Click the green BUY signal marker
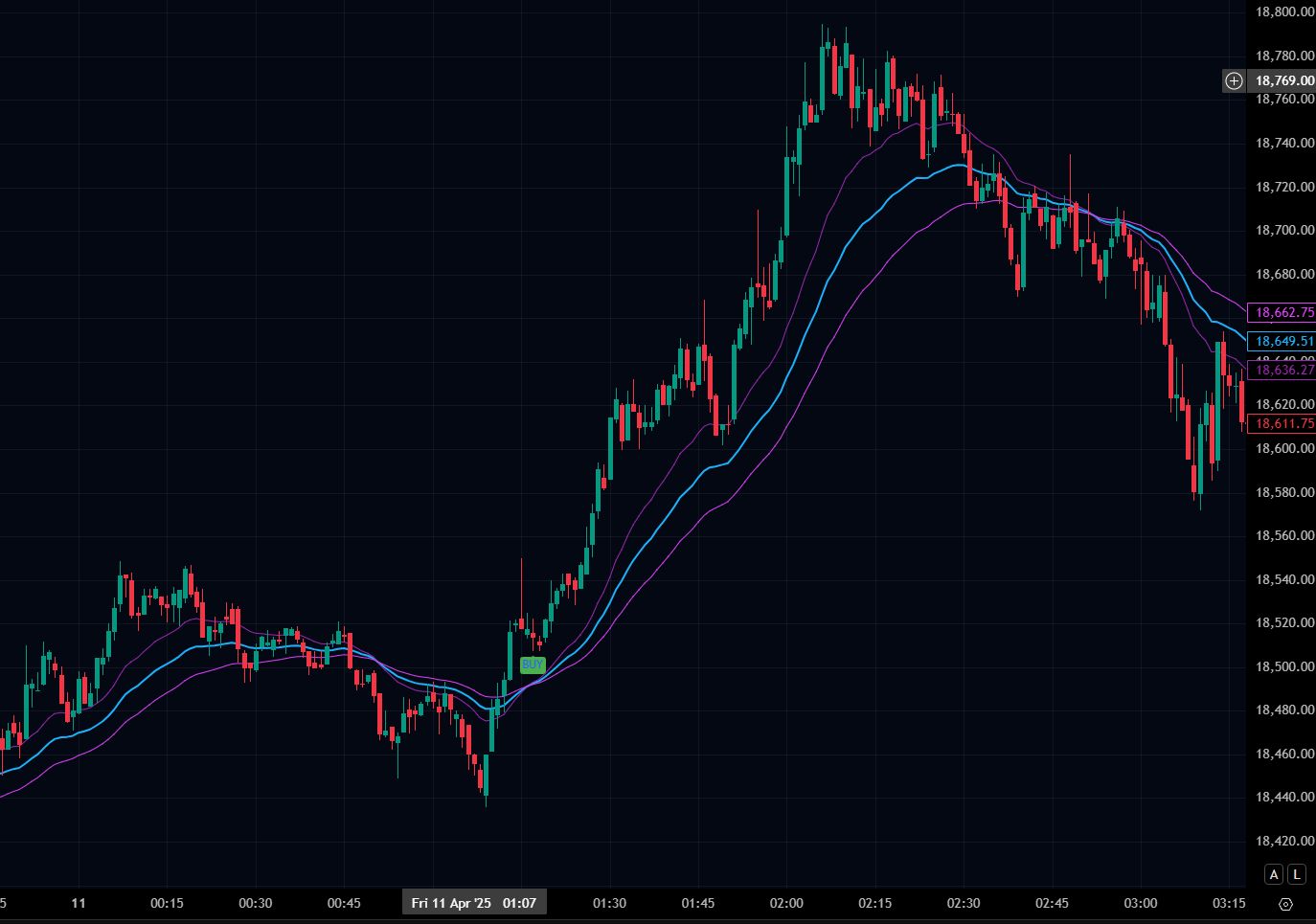The image size is (1316, 924). pyautogui.click(x=532, y=665)
